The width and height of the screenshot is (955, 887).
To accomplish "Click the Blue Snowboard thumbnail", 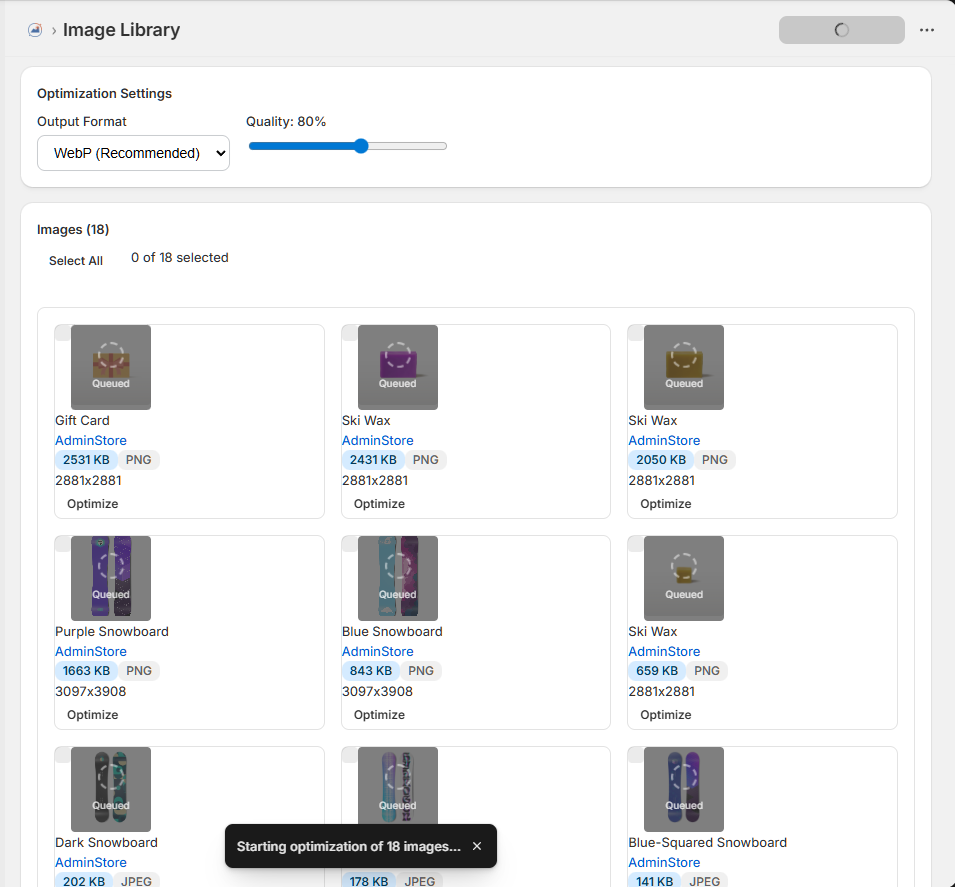I will 398,578.
